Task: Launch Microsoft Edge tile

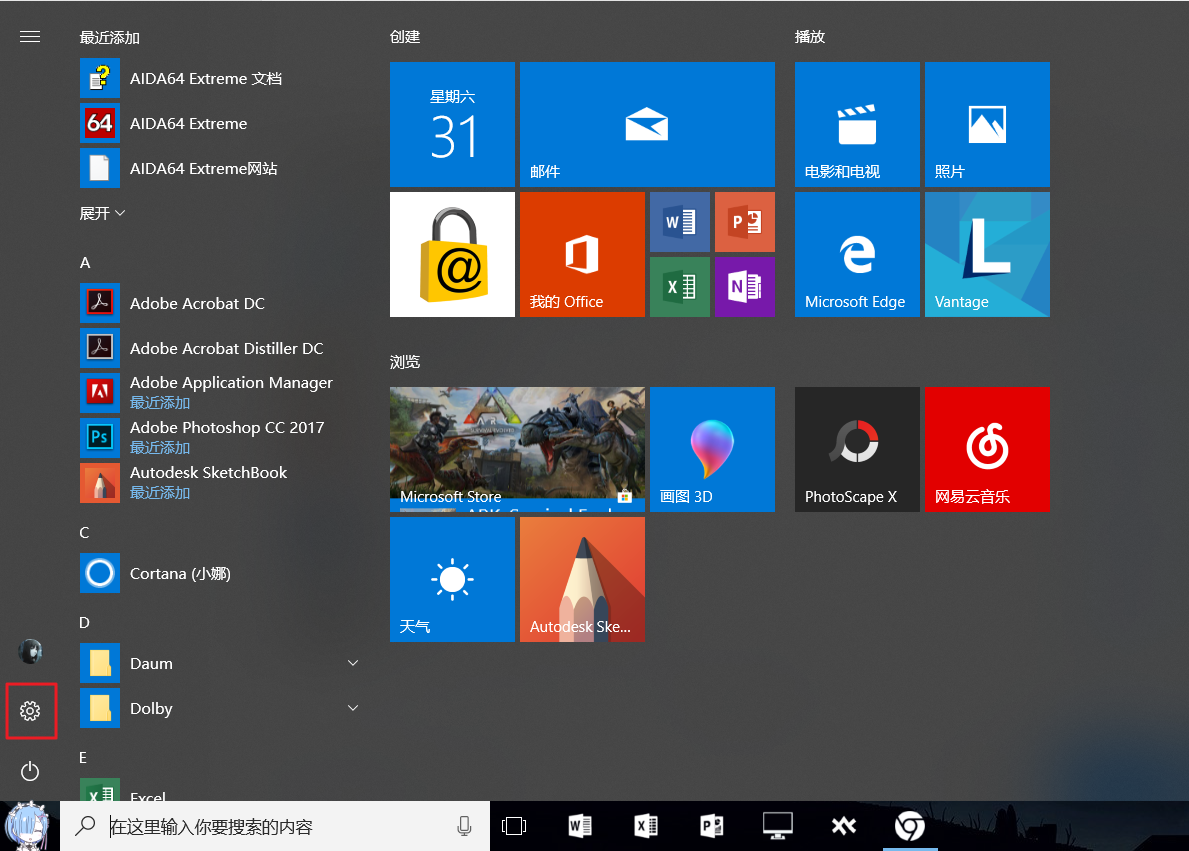Action: pyautogui.click(x=857, y=254)
